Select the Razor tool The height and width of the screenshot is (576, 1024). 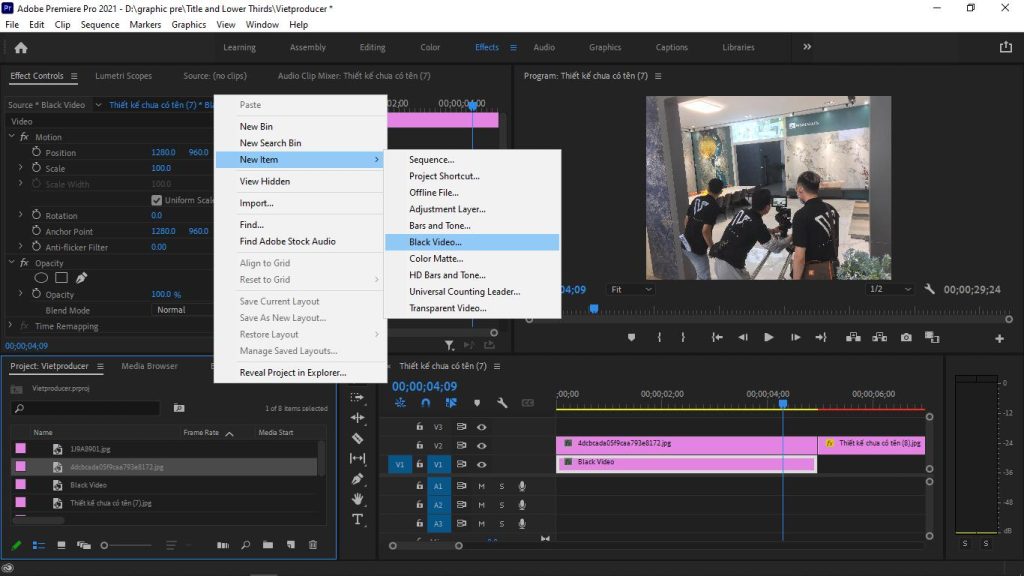click(x=358, y=438)
